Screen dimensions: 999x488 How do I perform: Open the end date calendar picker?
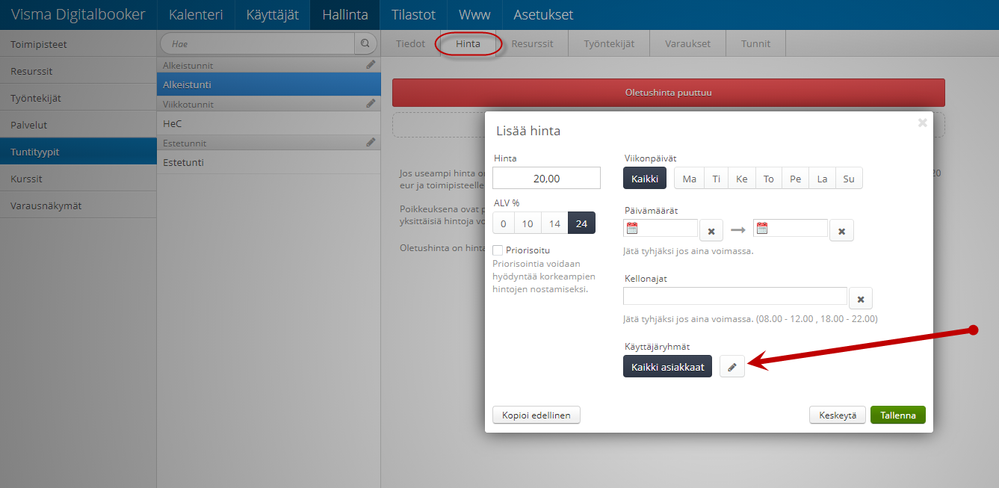[762, 228]
